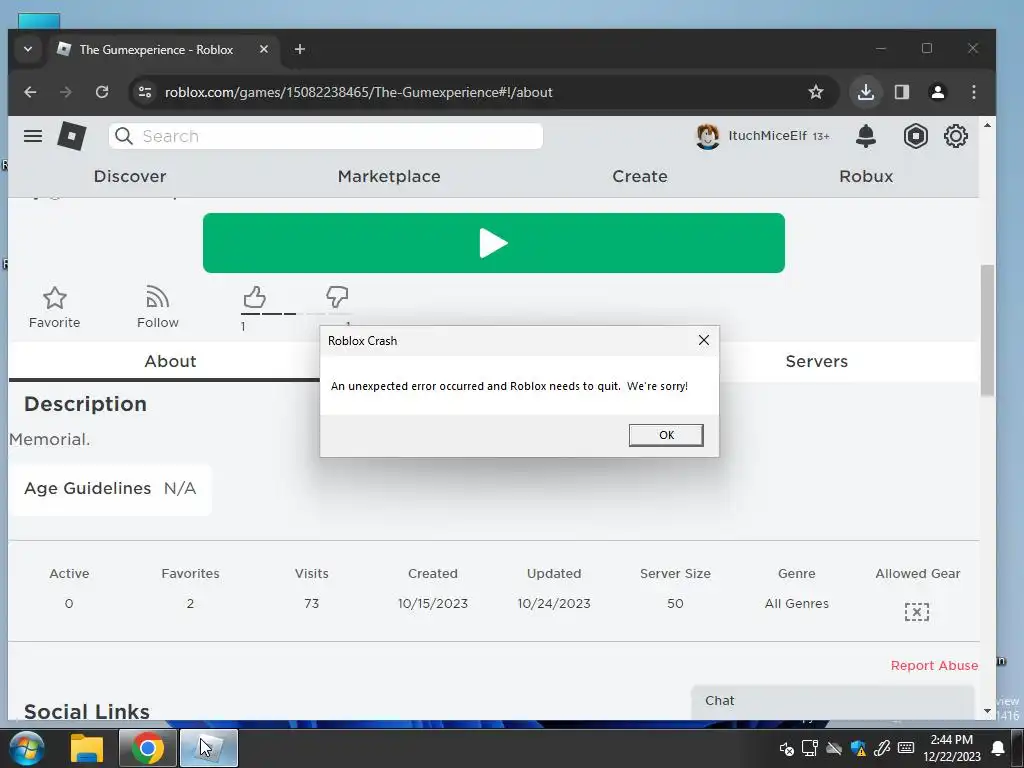Open a new Chrome tab
Screen dimensions: 1024x768
[300, 49]
